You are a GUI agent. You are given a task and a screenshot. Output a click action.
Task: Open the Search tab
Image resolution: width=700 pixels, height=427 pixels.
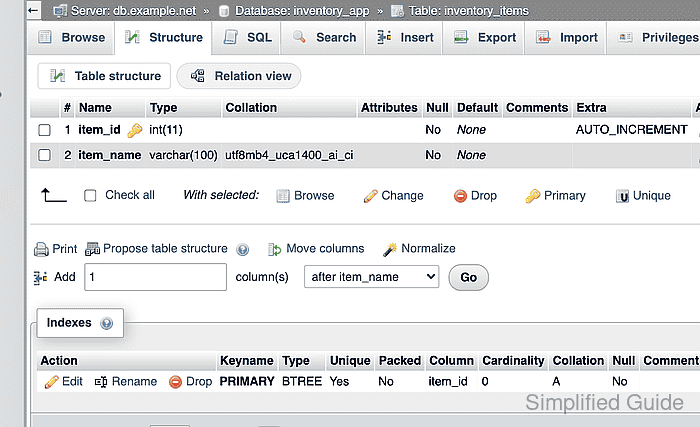[x=324, y=38]
